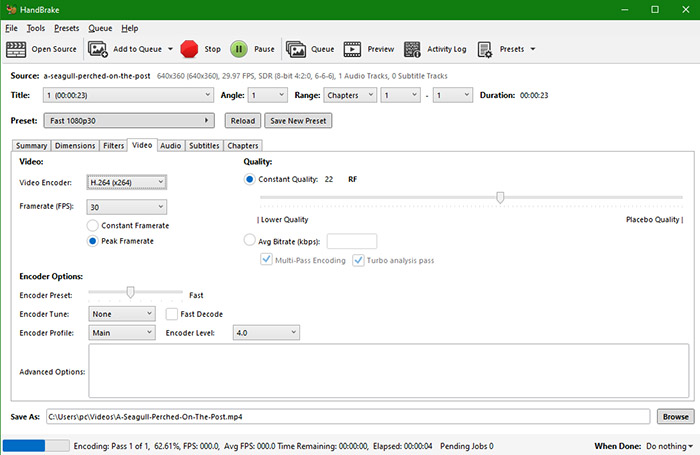This screenshot has height=455, width=700.
Task: Click the Lower Quality slider label
Action: pyautogui.click(x=284, y=220)
